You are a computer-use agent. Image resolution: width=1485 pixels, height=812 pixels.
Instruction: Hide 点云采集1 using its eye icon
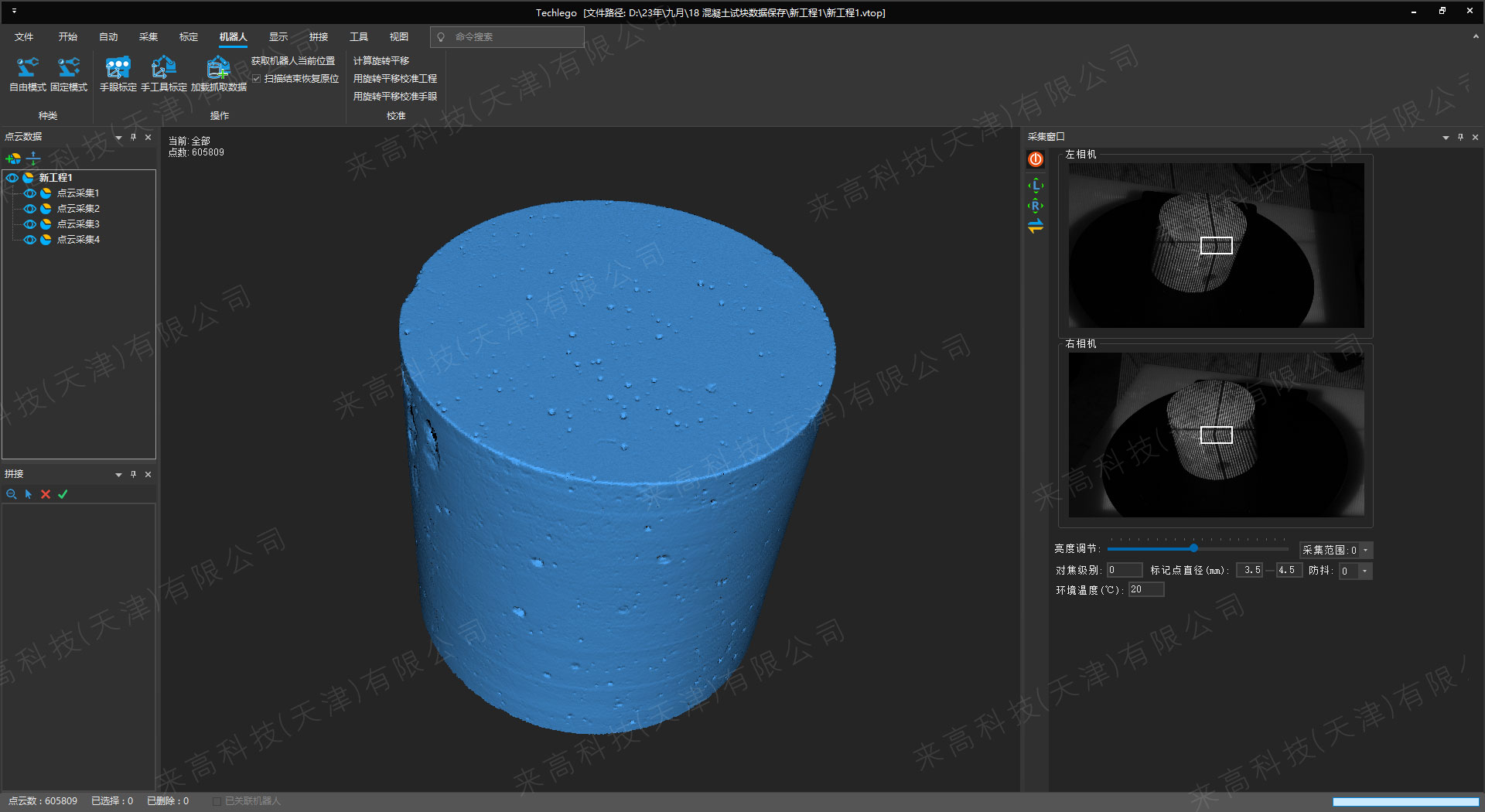[x=29, y=193]
